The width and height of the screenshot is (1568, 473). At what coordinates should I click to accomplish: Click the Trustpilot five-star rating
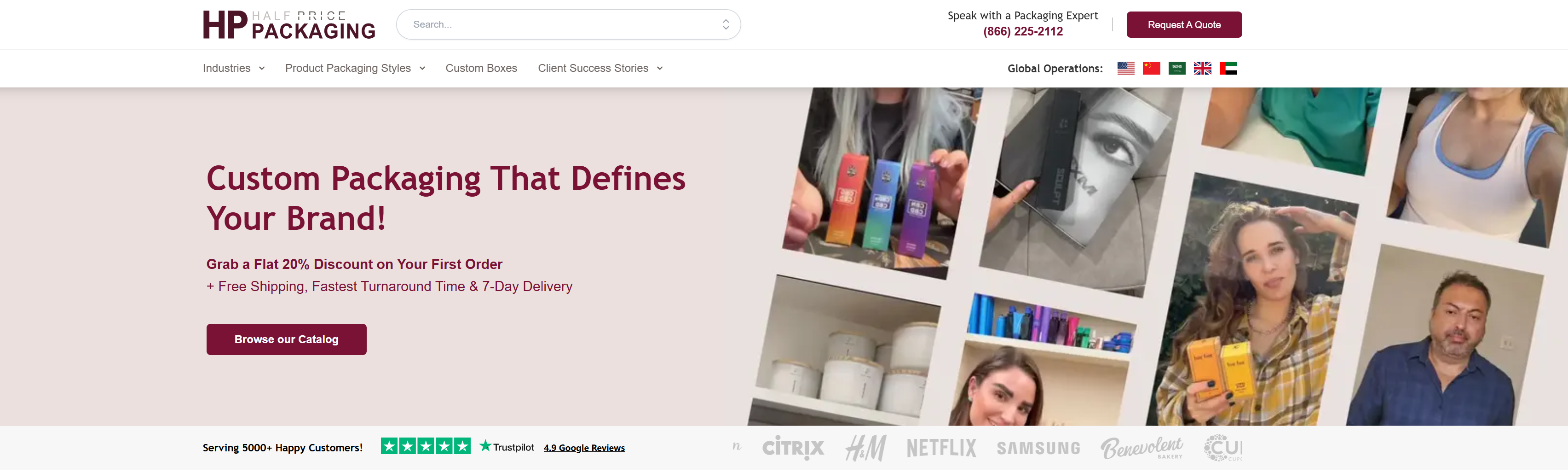pos(426,447)
